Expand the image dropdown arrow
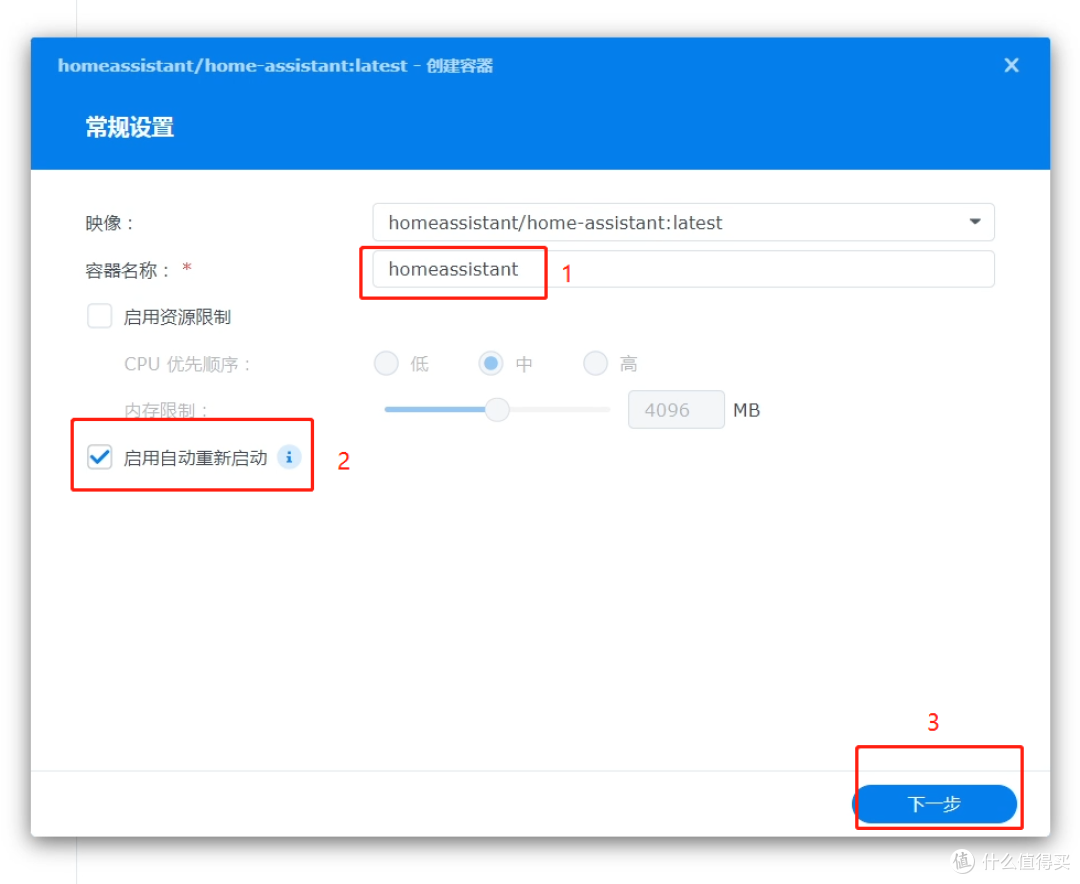 click(x=974, y=222)
